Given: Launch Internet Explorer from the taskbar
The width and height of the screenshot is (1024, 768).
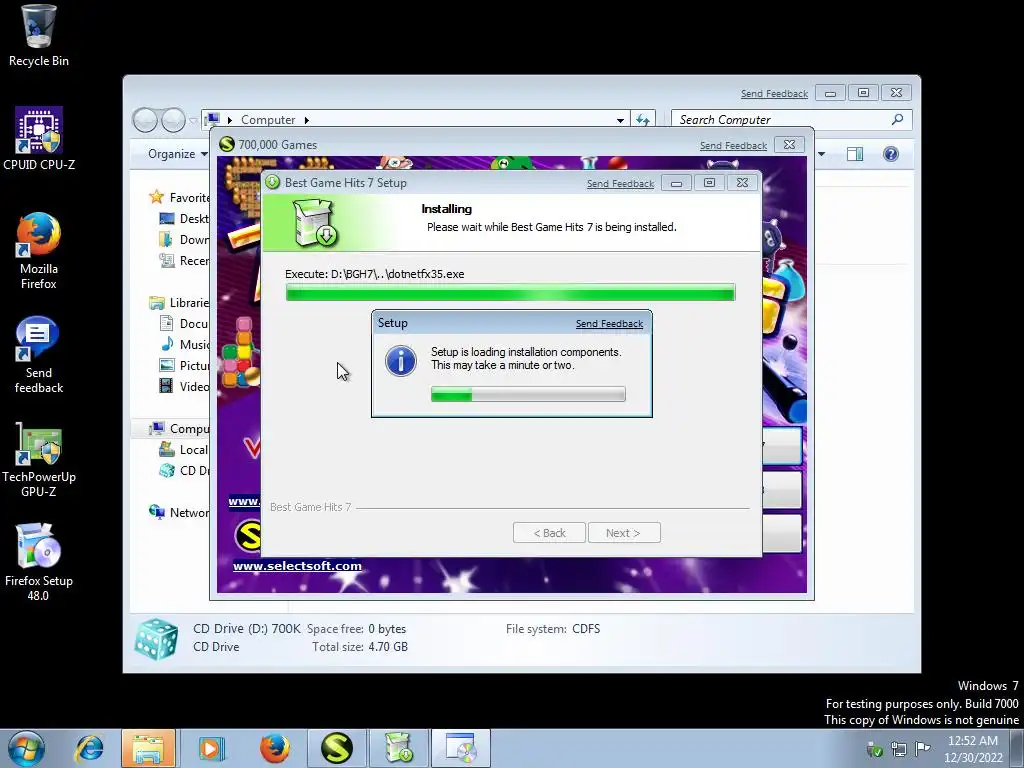Looking at the screenshot, I should pos(89,748).
